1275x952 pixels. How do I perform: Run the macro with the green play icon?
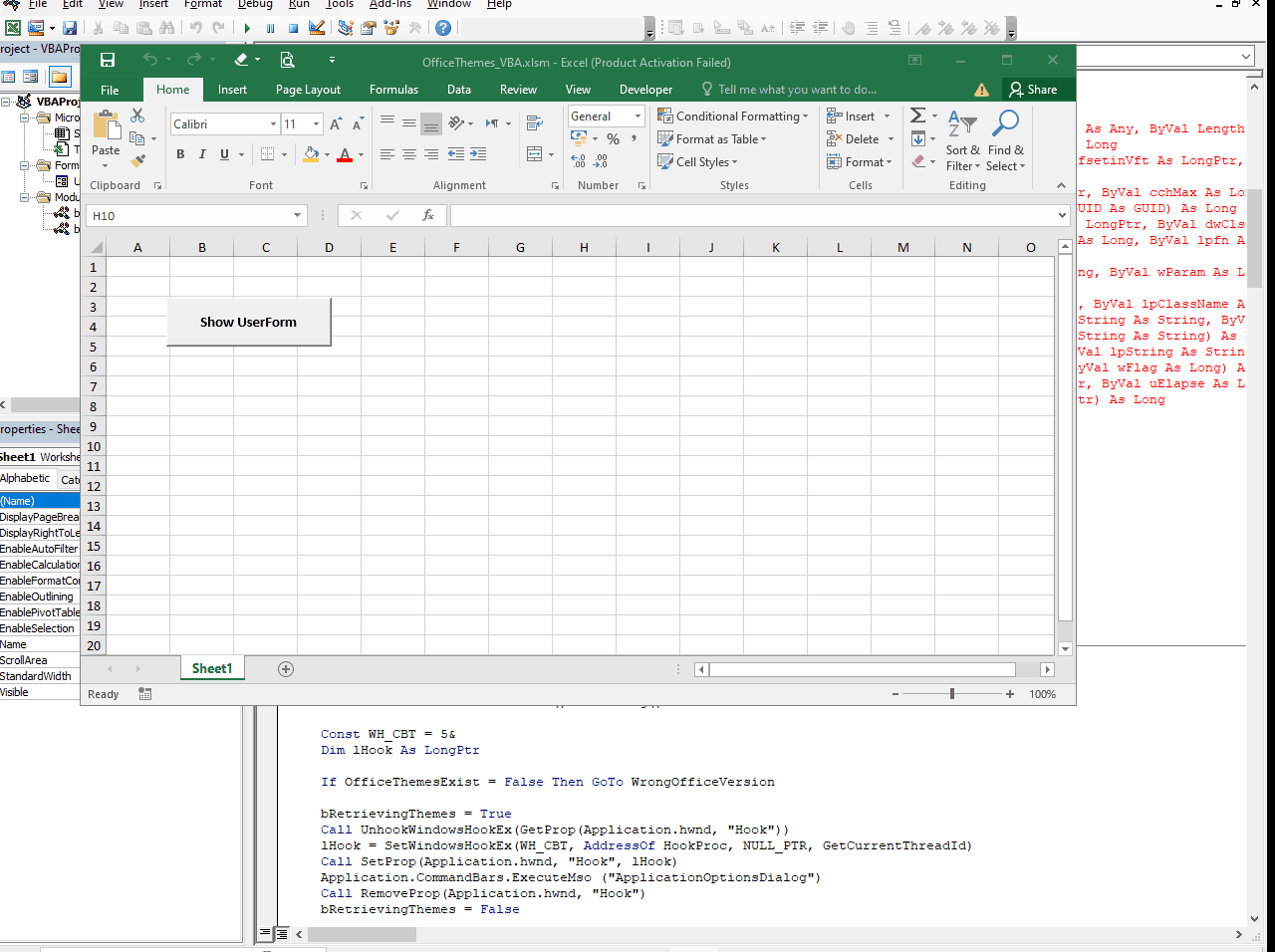point(247,28)
